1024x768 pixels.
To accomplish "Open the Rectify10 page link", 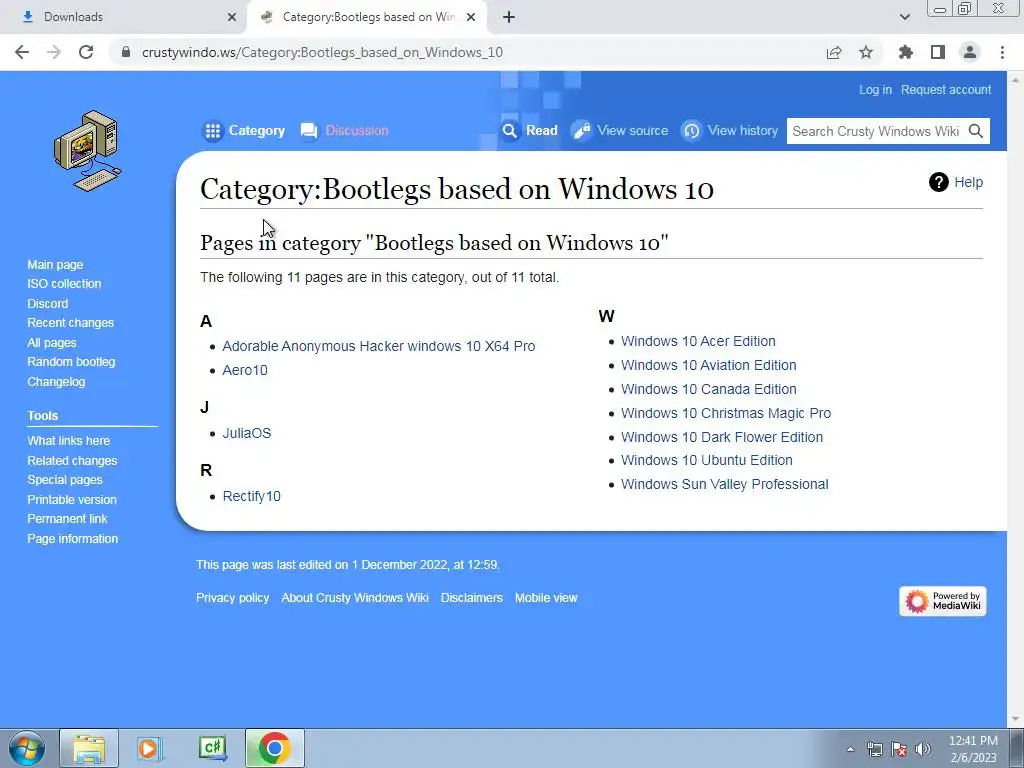I will point(251,496).
